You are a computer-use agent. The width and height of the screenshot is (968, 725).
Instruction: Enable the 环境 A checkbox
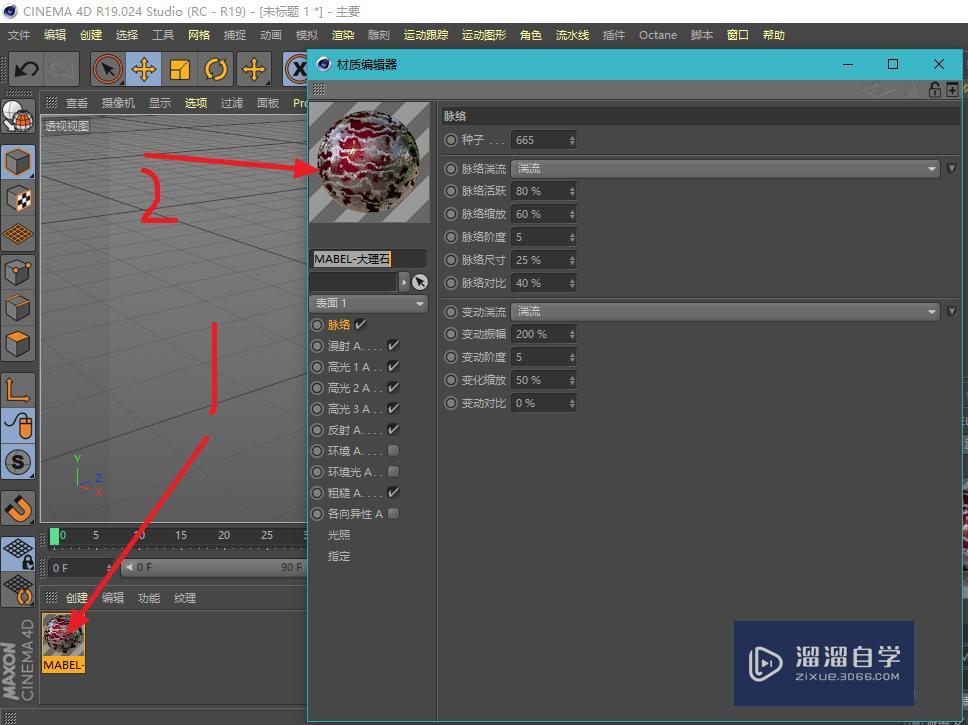[x=393, y=451]
